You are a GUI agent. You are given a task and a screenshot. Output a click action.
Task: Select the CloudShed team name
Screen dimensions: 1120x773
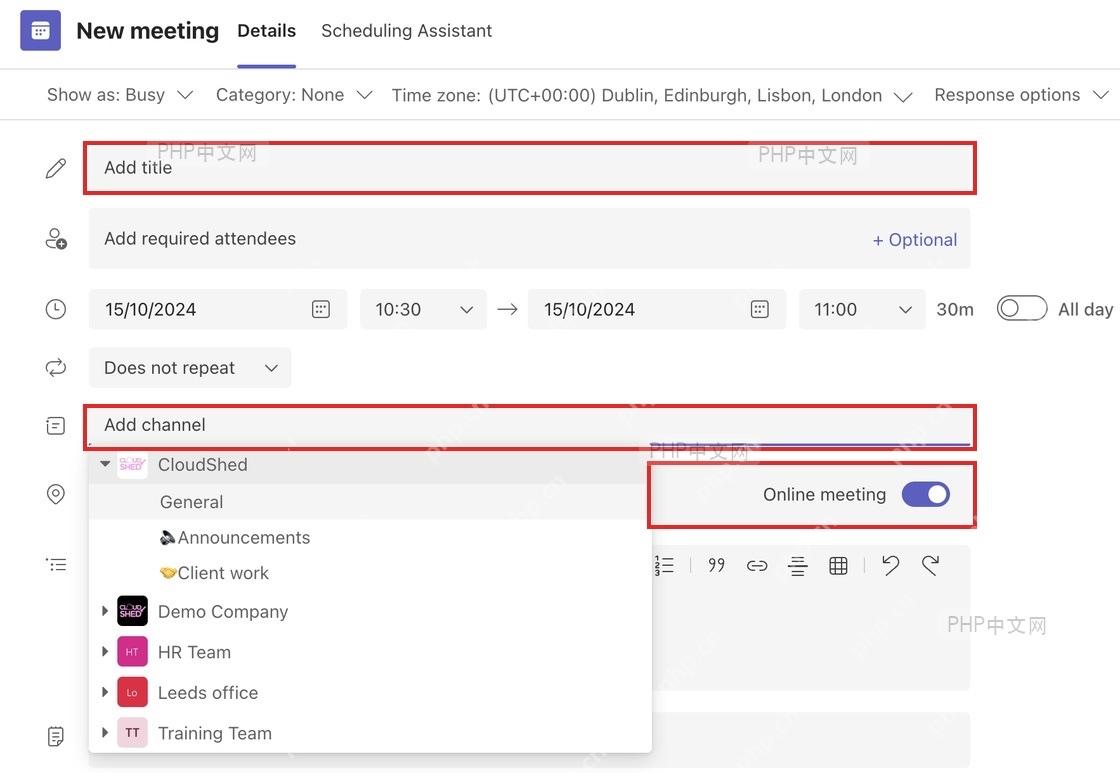click(x=203, y=464)
